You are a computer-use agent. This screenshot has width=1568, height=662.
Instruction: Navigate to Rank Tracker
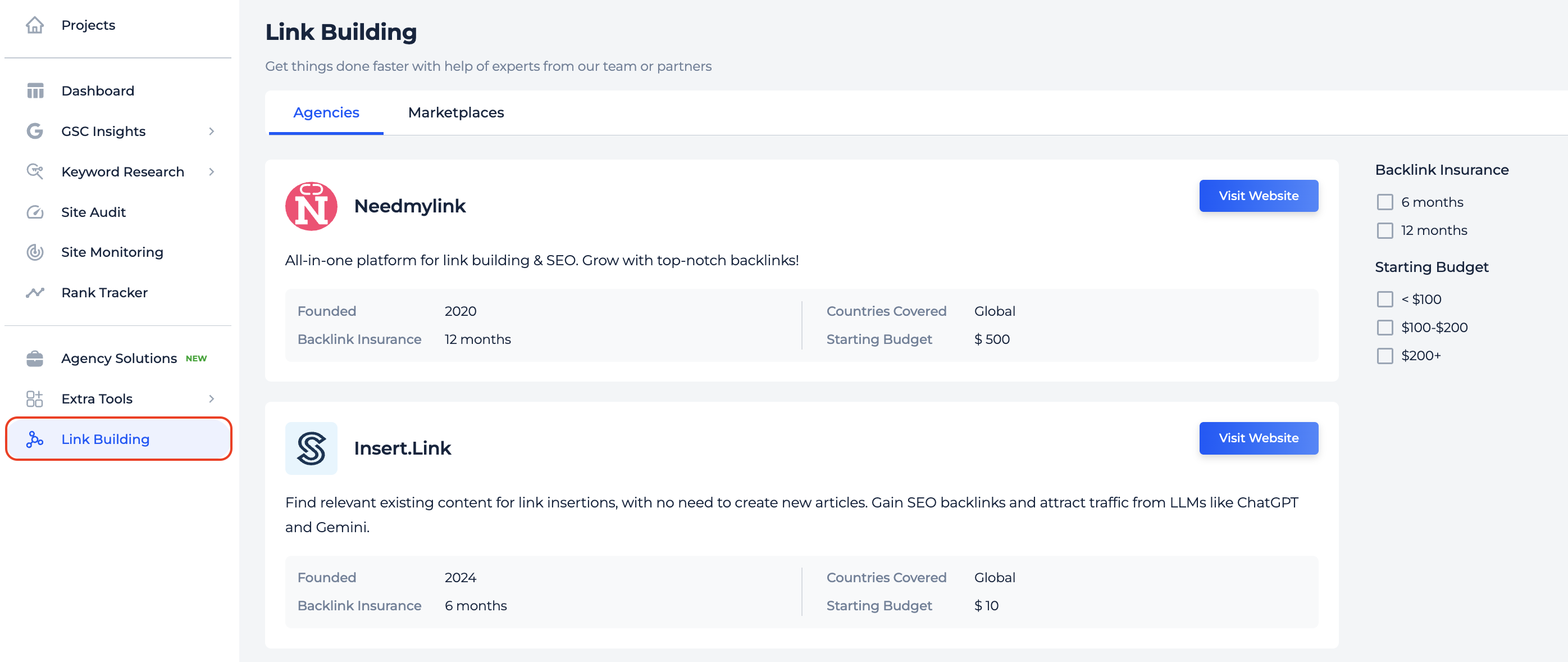(x=104, y=292)
